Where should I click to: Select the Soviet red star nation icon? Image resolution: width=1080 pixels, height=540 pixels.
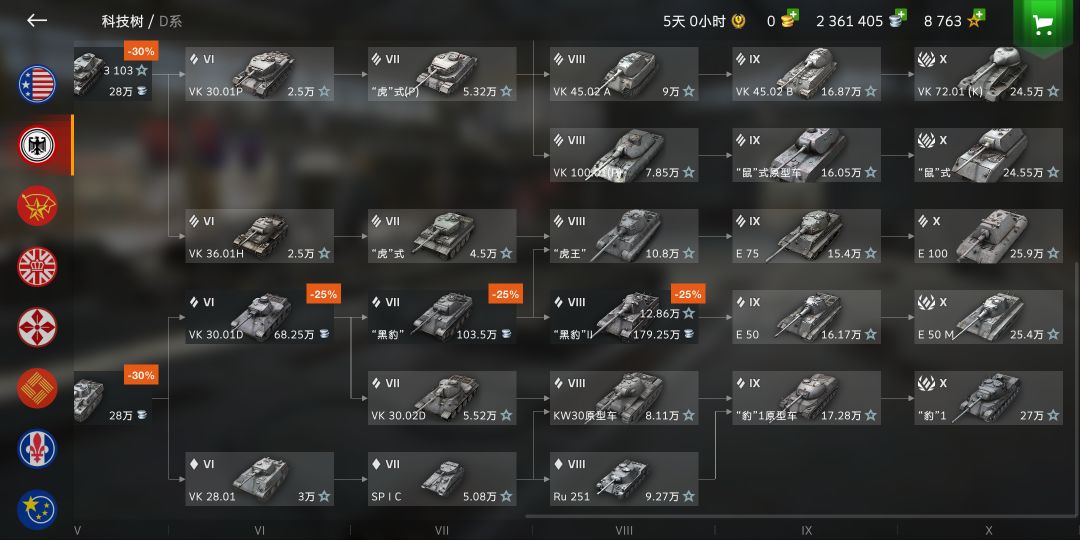(x=37, y=206)
